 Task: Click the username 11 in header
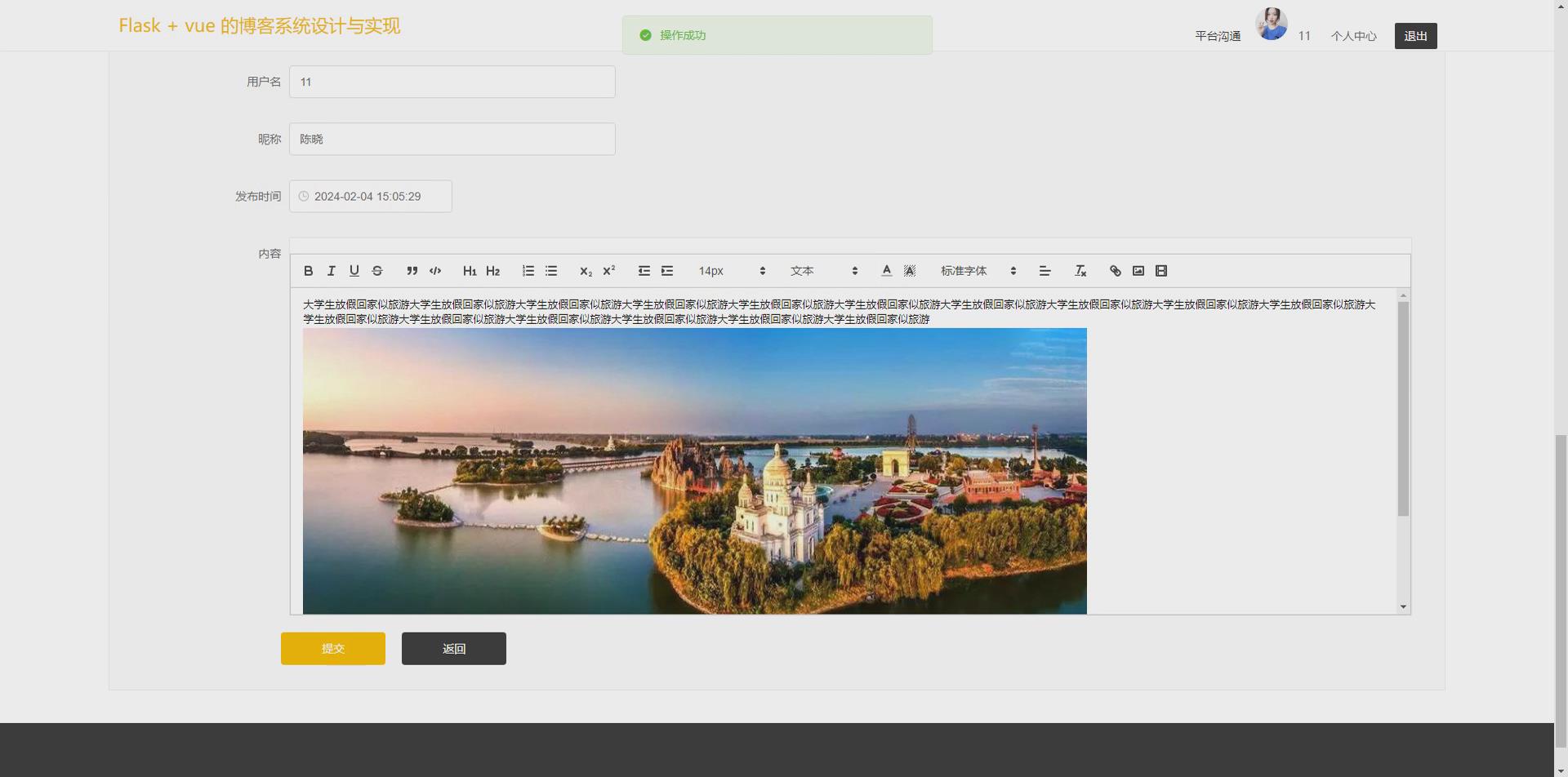(x=1304, y=36)
